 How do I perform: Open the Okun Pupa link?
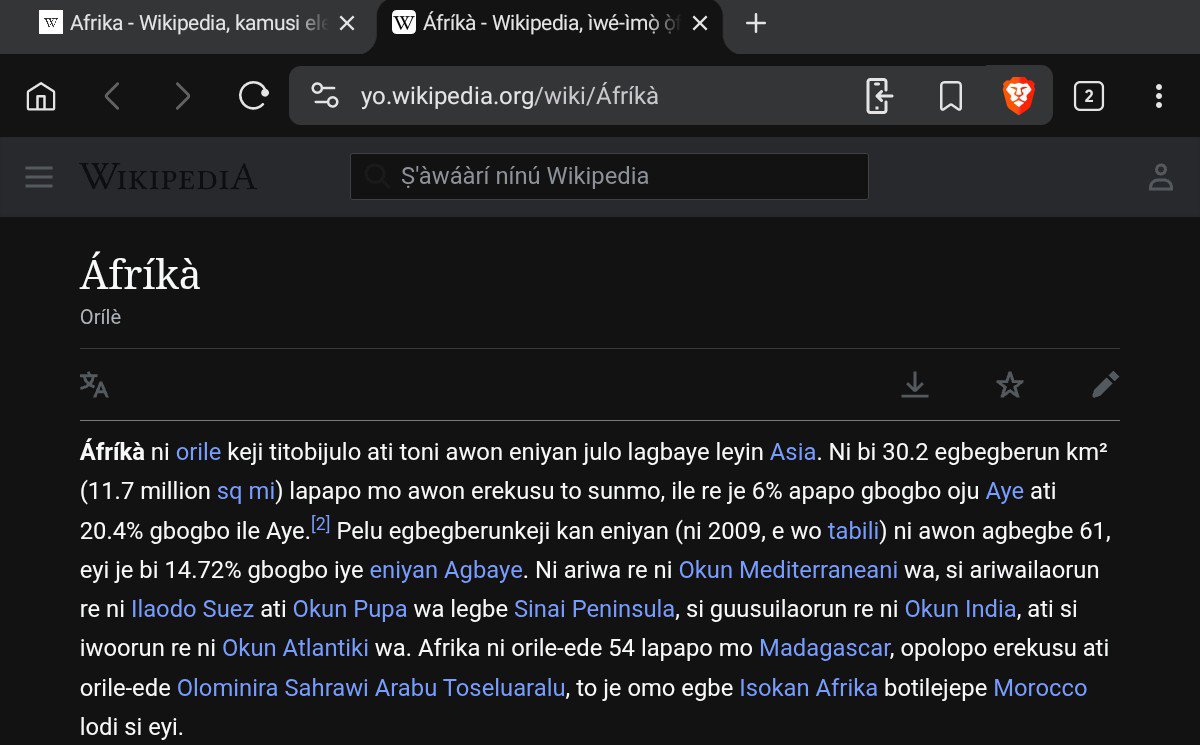[x=350, y=609]
